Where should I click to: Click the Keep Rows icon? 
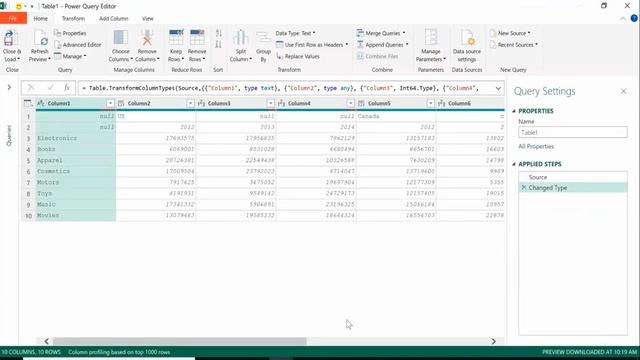click(x=176, y=38)
